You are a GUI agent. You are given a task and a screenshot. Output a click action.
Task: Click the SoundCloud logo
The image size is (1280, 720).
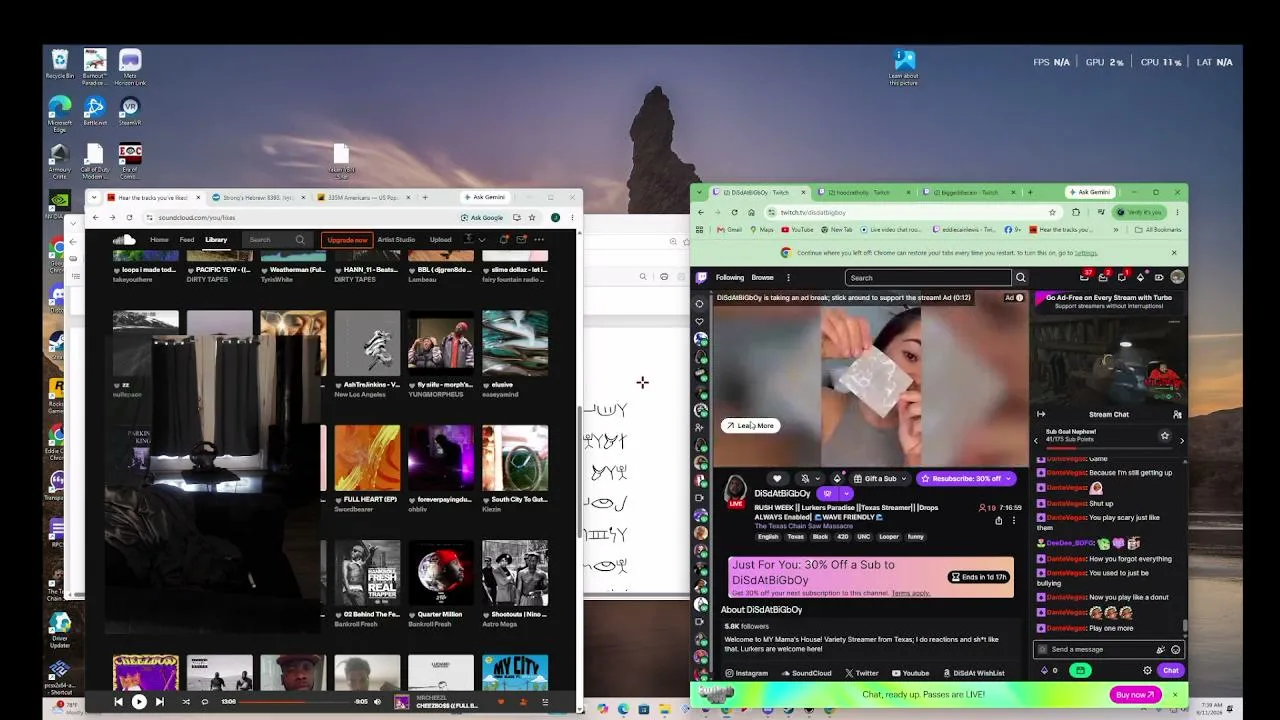(x=124, y=240)
